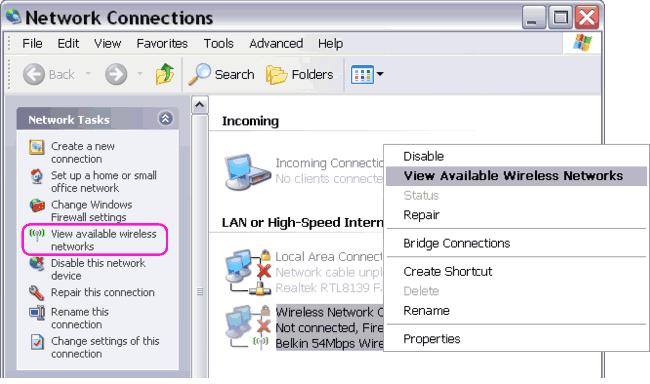The image size is (650, 384).
Task: Click the Disable this network device icon
Action: [37, 264]
